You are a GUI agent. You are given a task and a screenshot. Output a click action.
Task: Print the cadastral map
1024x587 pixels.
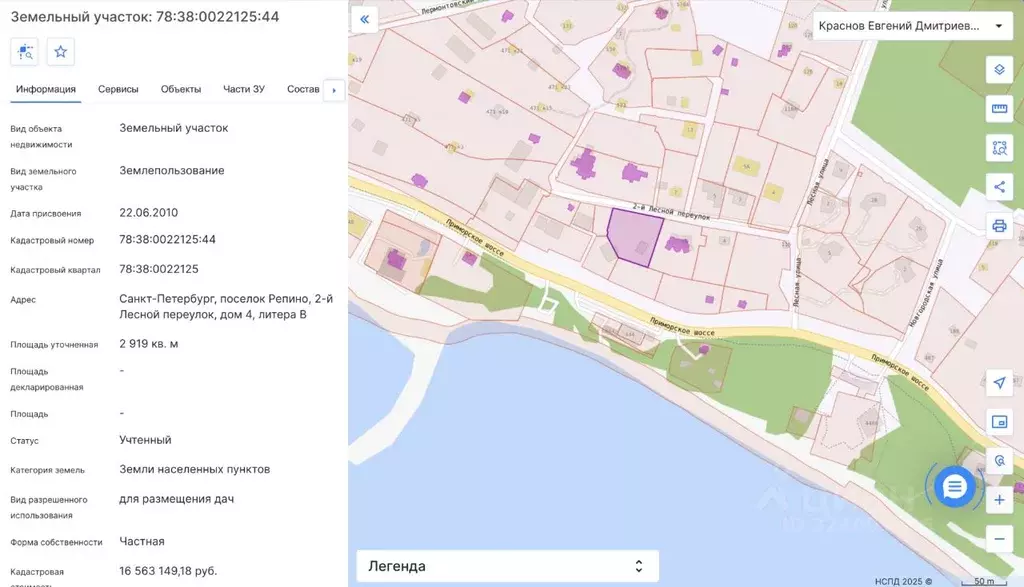click(999, 225)
